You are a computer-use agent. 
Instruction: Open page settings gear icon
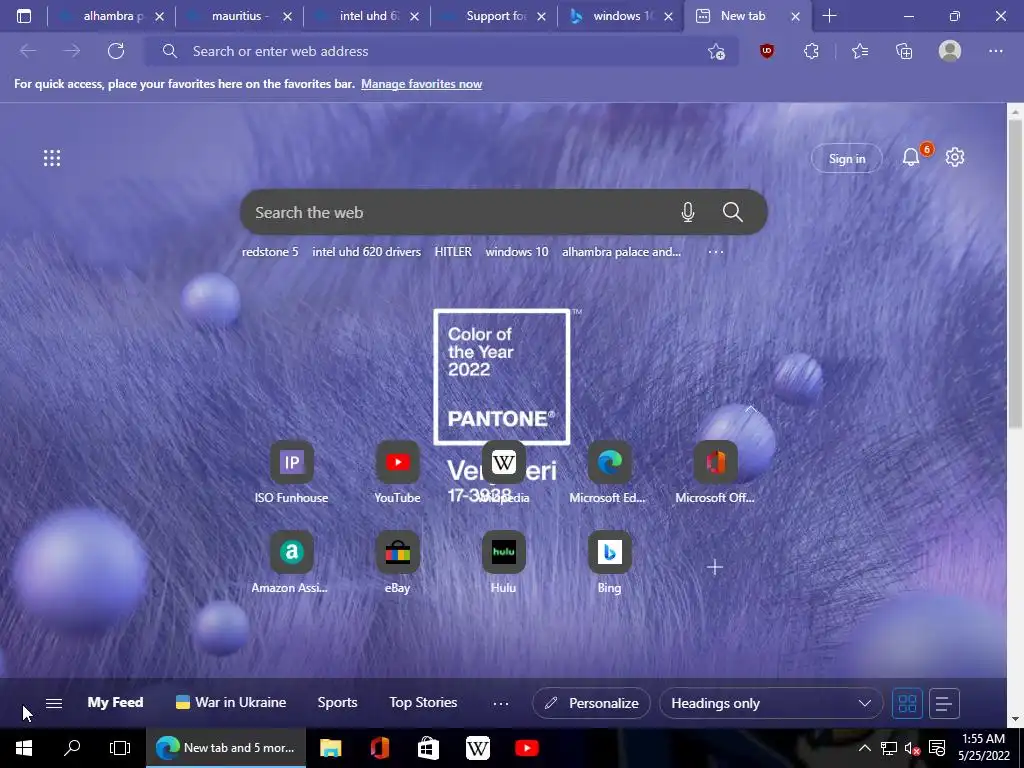[x=955, y=157]
